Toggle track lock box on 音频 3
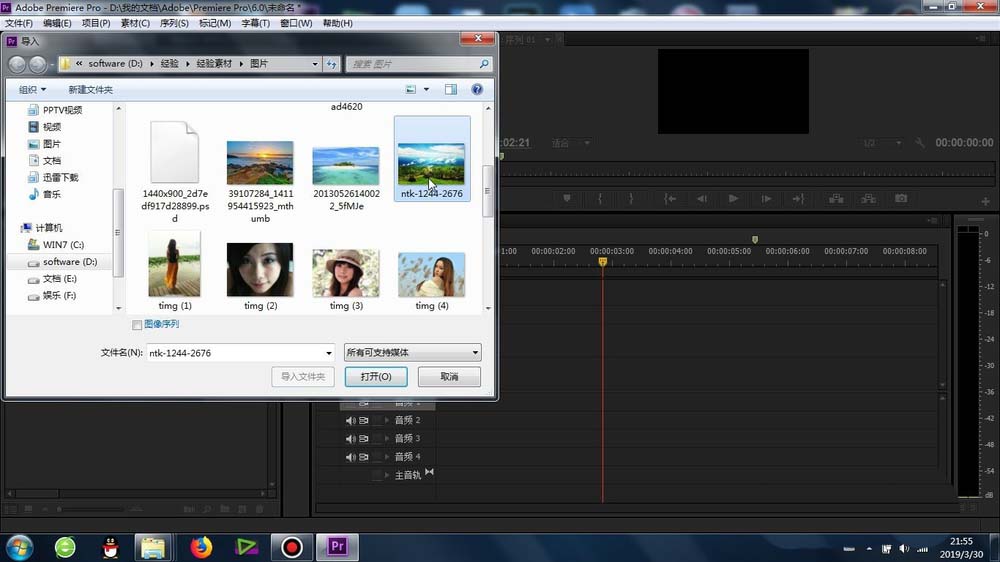This screenshot has width=1000, height=562. coord(377,439)
